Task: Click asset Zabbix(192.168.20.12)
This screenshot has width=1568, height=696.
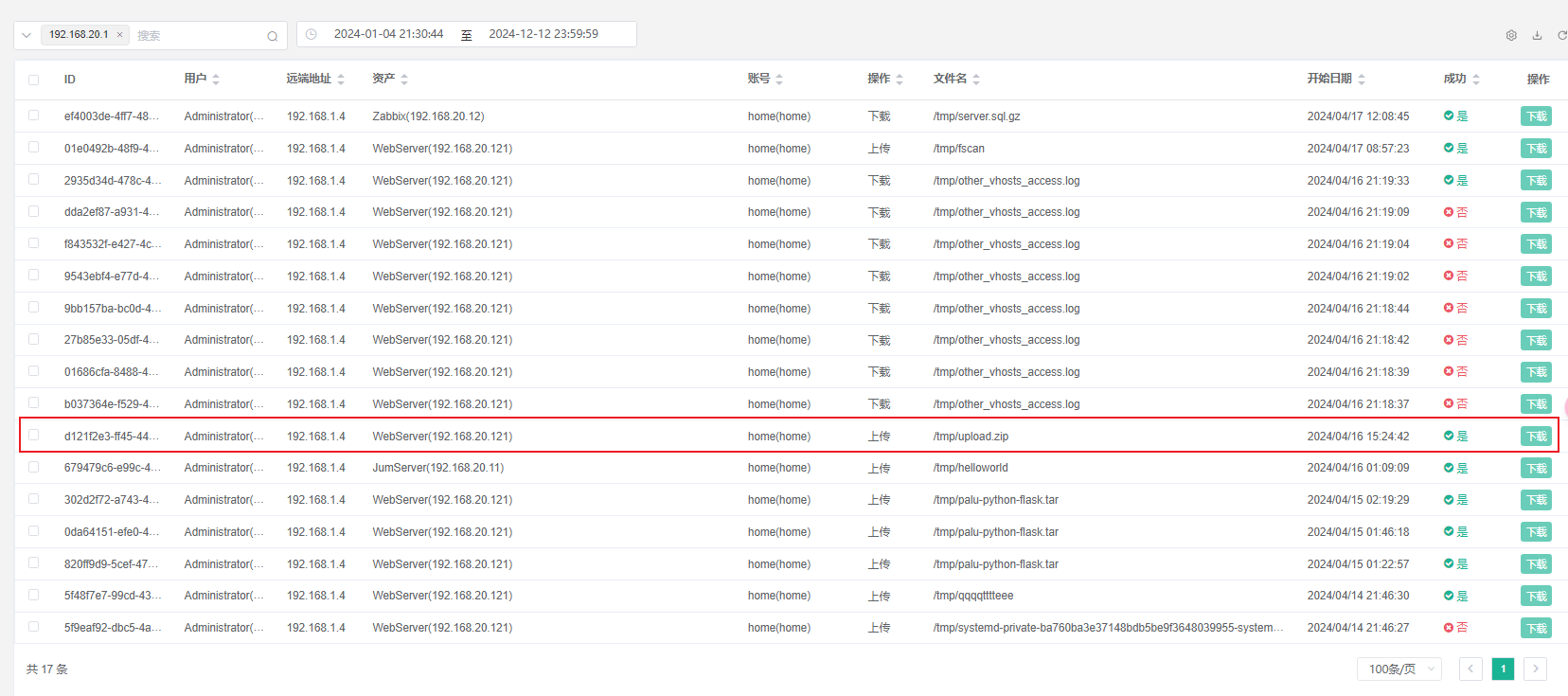Action: (428, 116)
